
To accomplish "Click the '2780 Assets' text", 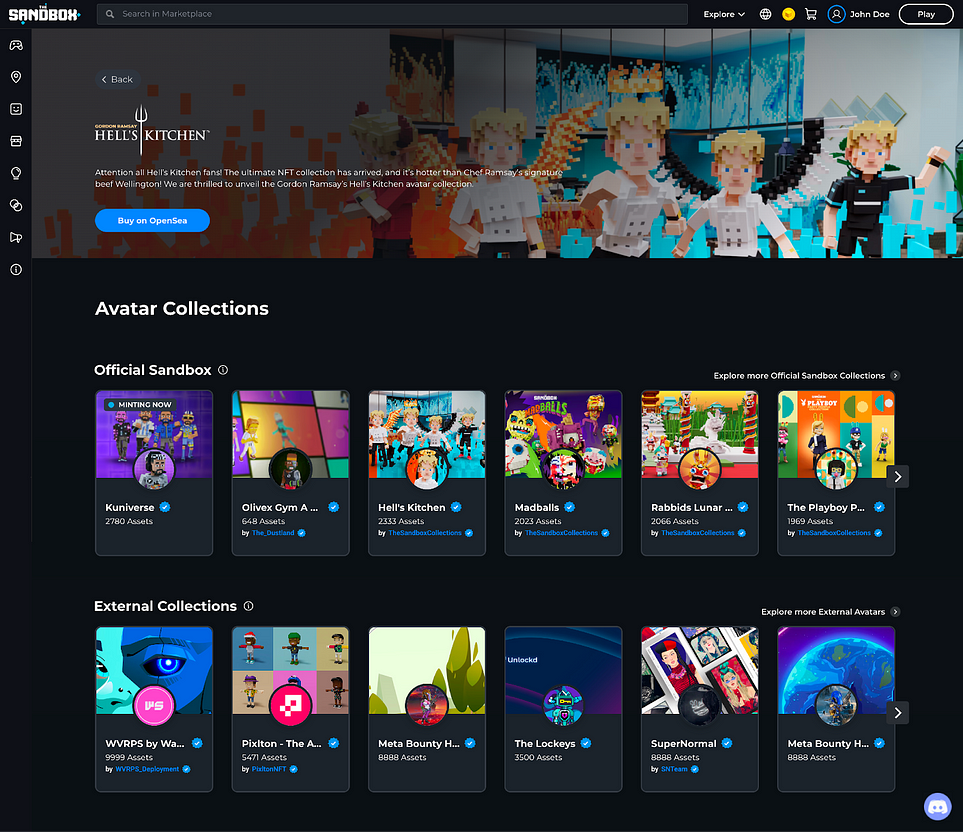I will click(x=129, y=521).
